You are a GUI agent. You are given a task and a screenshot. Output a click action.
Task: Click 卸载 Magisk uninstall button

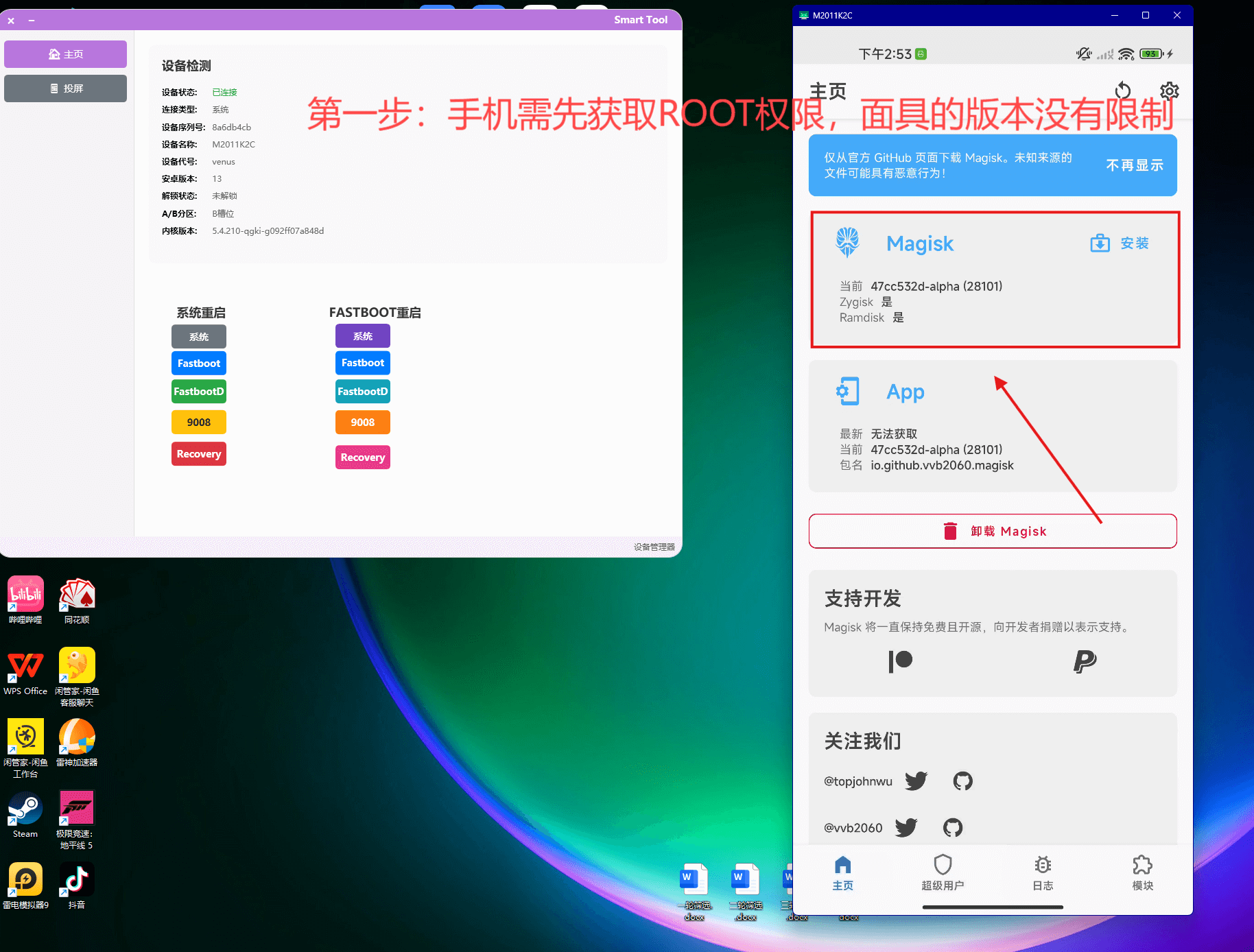click(x=993, y=532)
